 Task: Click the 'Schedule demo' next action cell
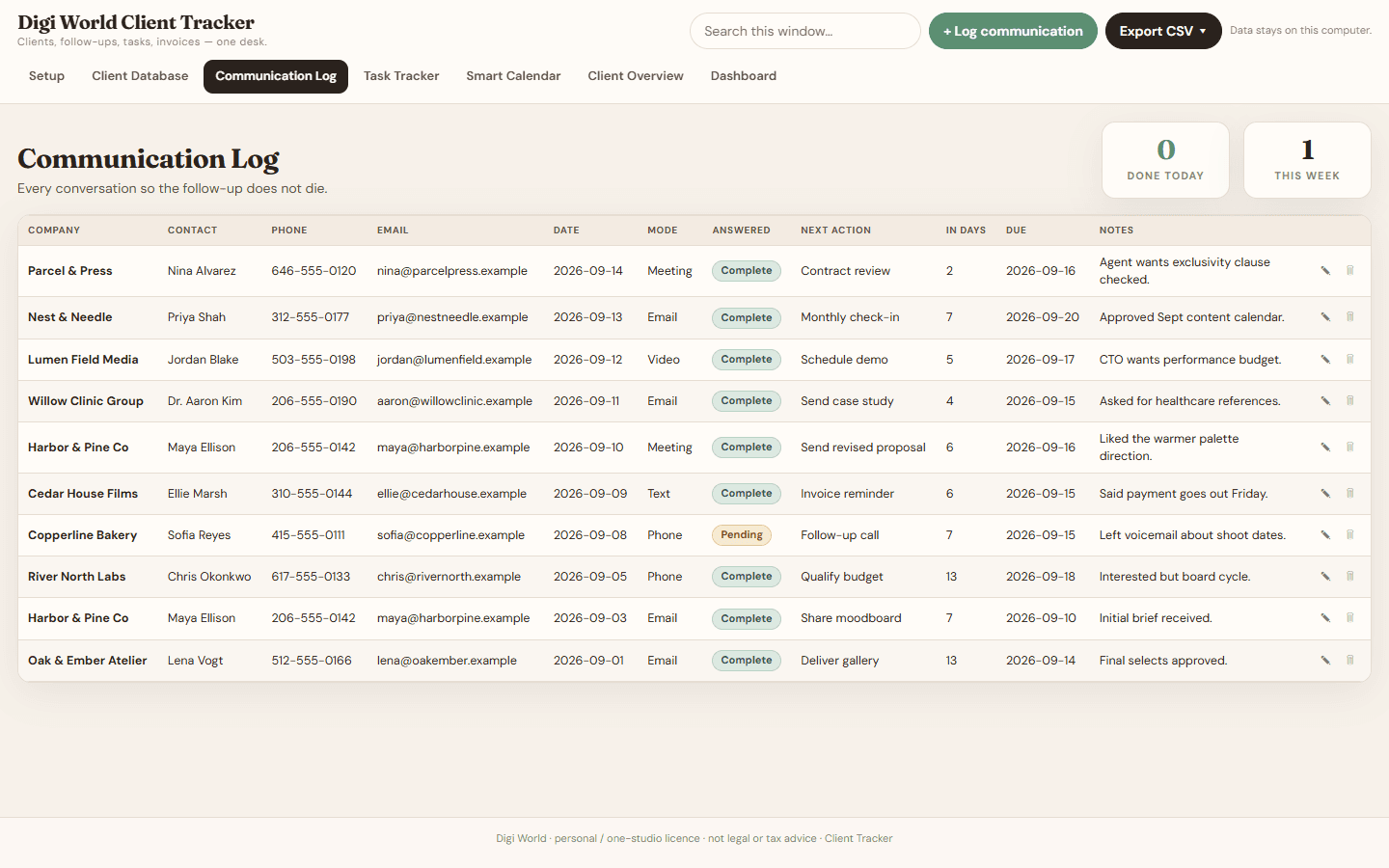click(844, 360)
